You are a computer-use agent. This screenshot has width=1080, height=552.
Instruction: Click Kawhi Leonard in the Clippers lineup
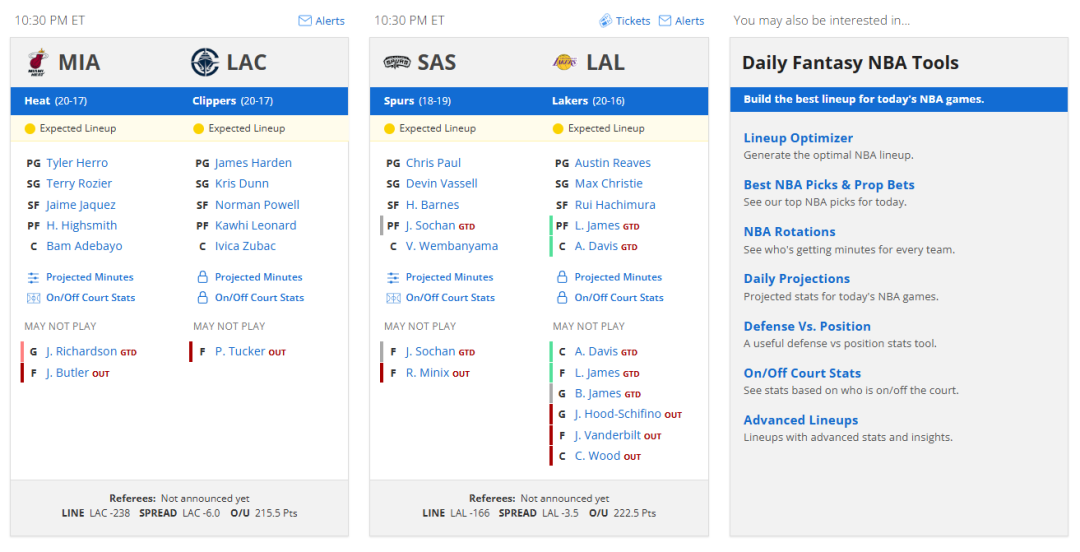click(256, 225)
